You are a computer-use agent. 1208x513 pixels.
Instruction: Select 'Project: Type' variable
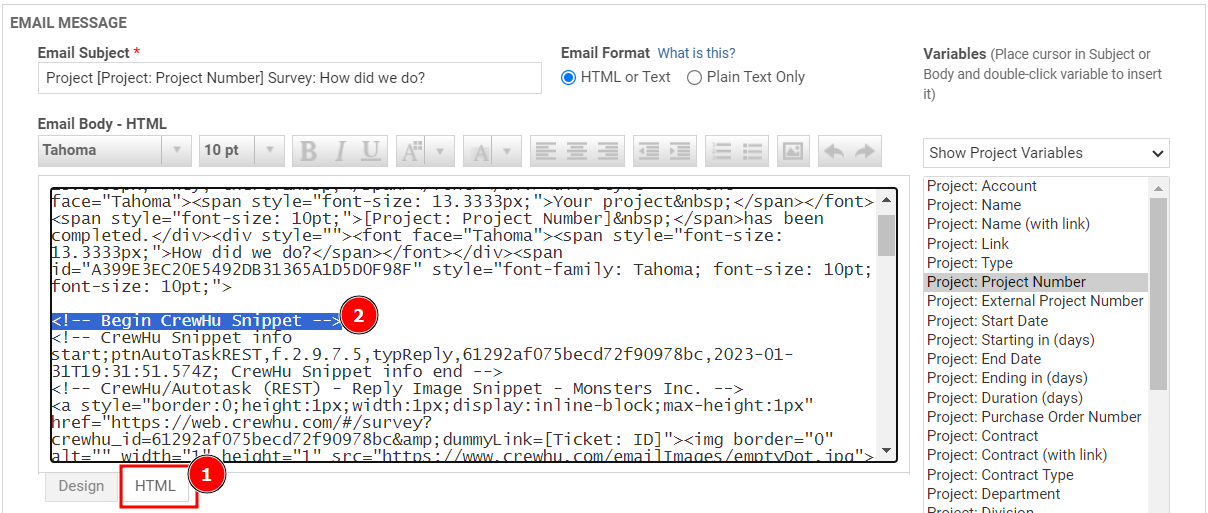970,263
